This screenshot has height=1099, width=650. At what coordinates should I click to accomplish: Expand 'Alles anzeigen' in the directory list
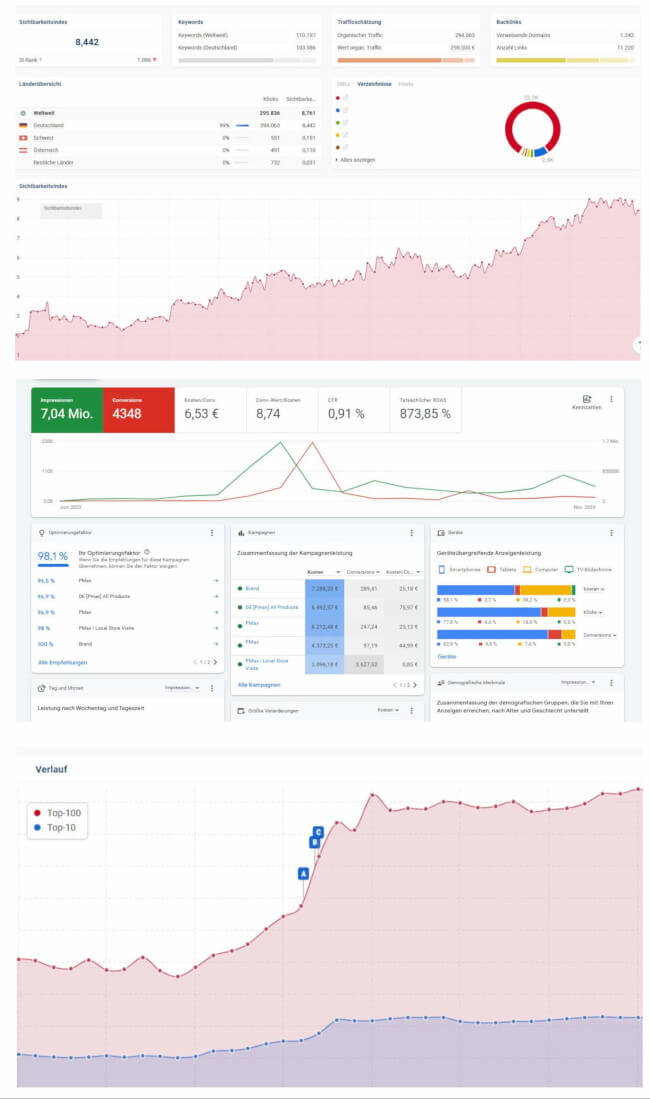(x=358, y=159)
